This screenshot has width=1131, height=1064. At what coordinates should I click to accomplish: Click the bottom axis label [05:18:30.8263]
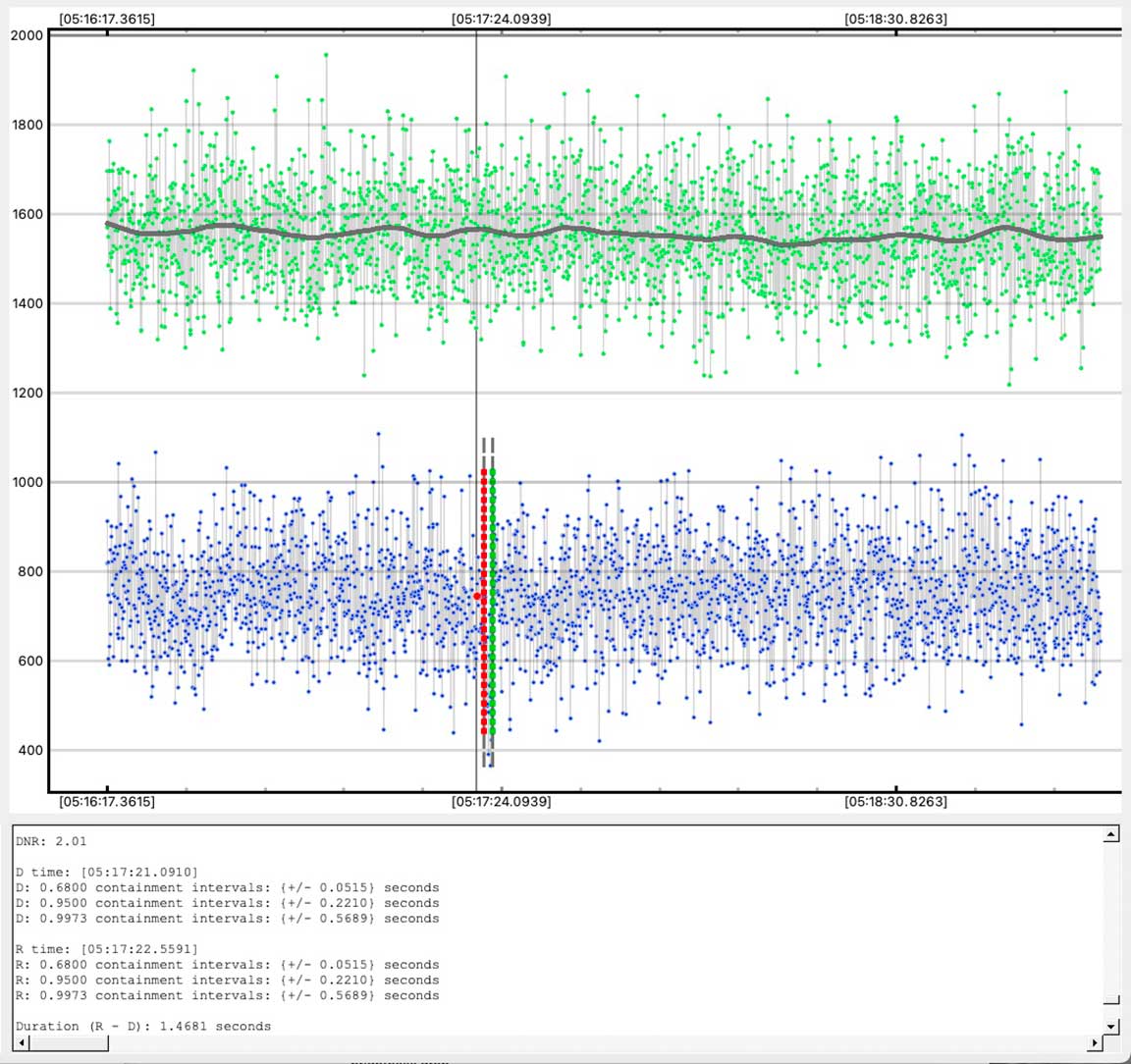895,801
